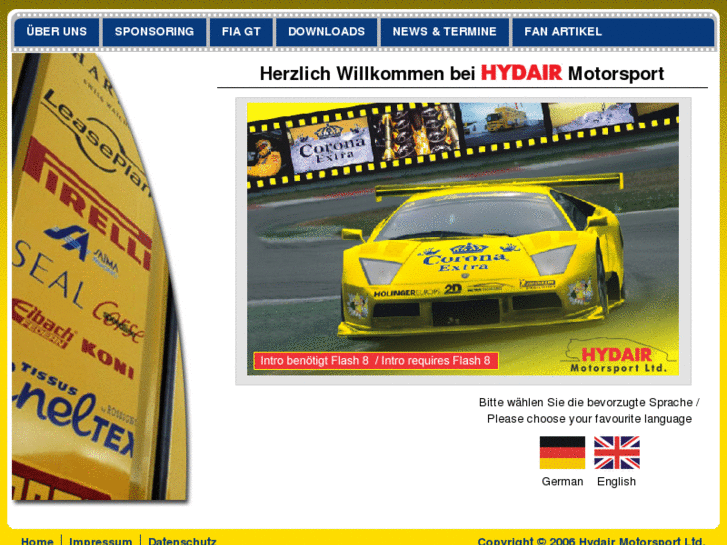Open the SPONSORING navigation item
This screenshot has height=545, width=727.
(154, 32)
